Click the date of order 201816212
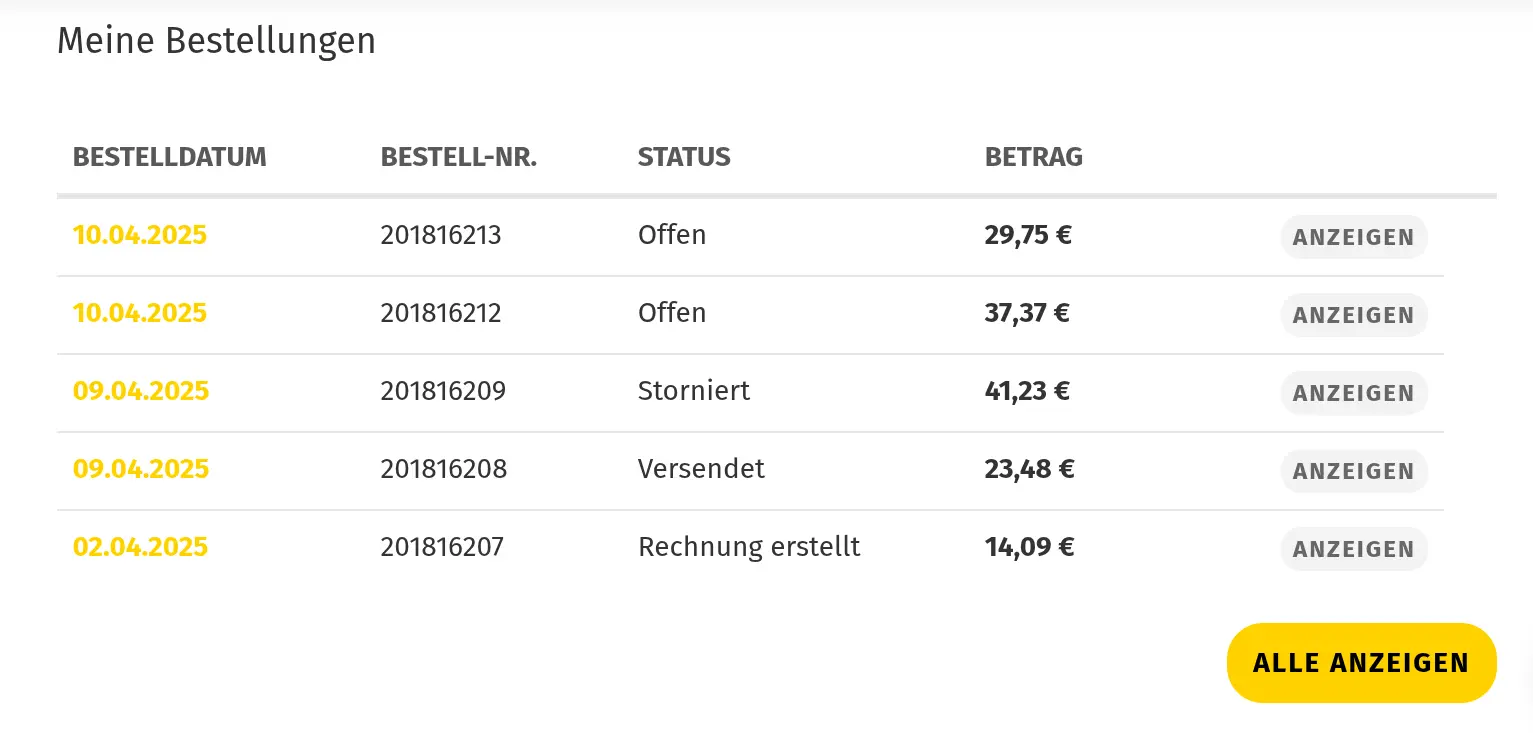The height and width of the screenshot is (733, 1533). coord(140,313)
